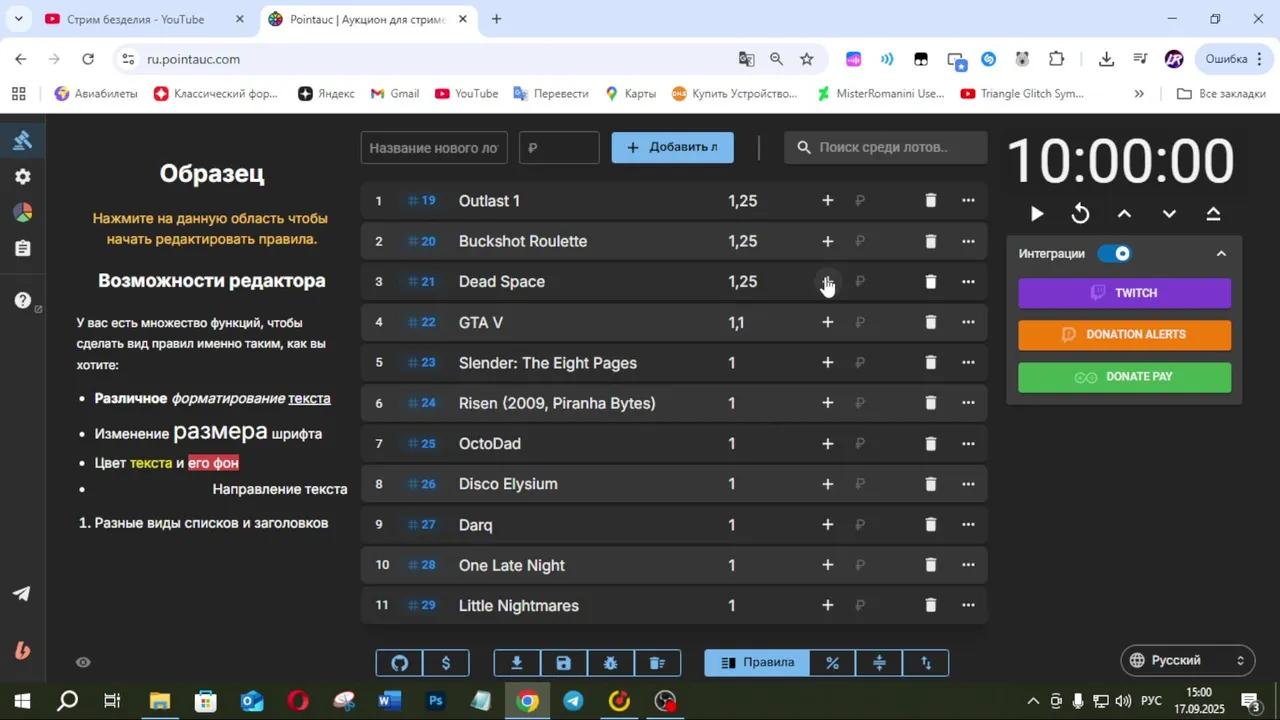Image resolution: width=1280 pixels, height=720 pixels.
Task: Click the bug report icon
Action: click(610, 663)
